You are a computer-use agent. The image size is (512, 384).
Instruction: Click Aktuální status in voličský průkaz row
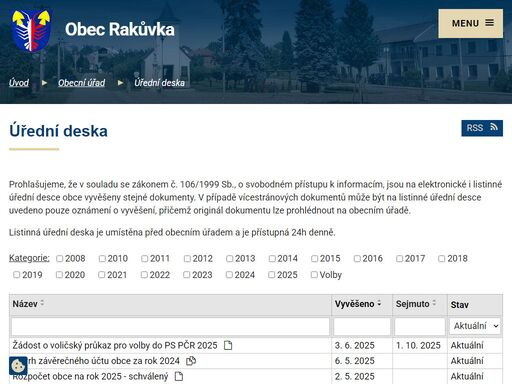467,345
